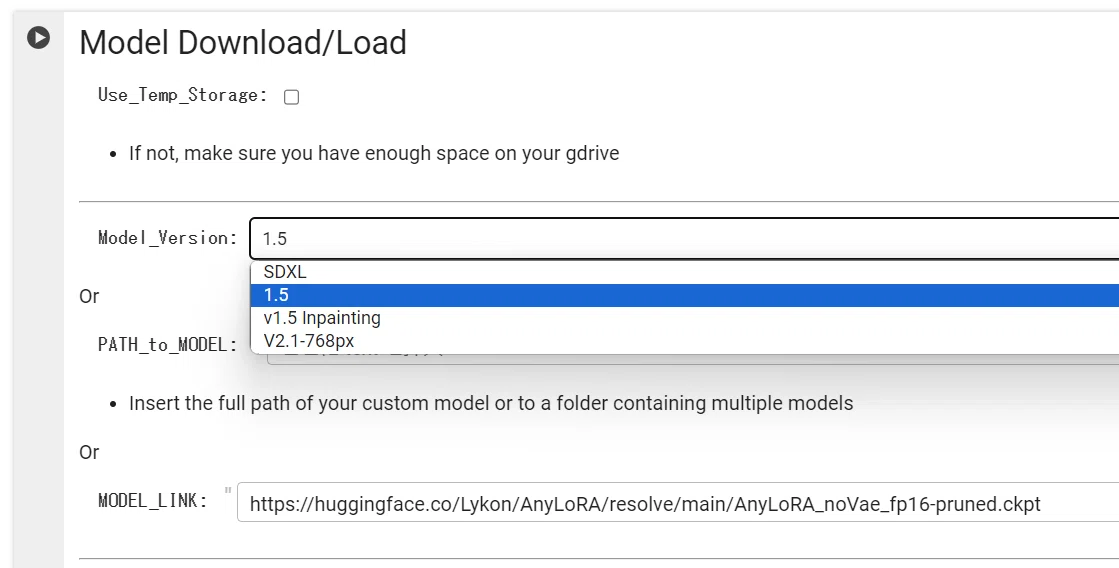The image size is (1119, 568).
Task: Click the Model Download/Load heading
Action: pyautogui.click(x=243, y=42)
